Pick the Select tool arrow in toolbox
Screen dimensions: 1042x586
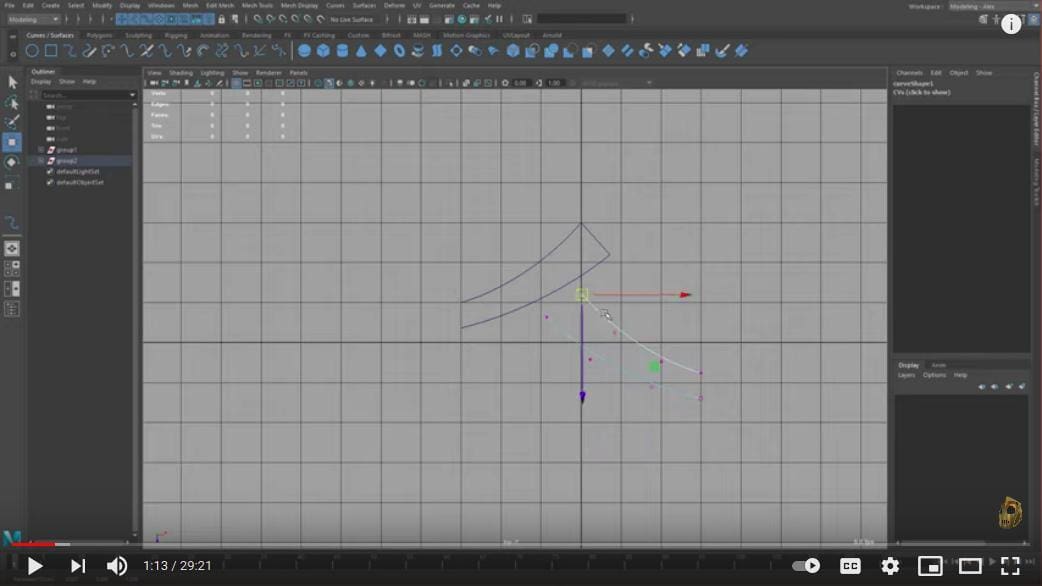coord(12,82)
